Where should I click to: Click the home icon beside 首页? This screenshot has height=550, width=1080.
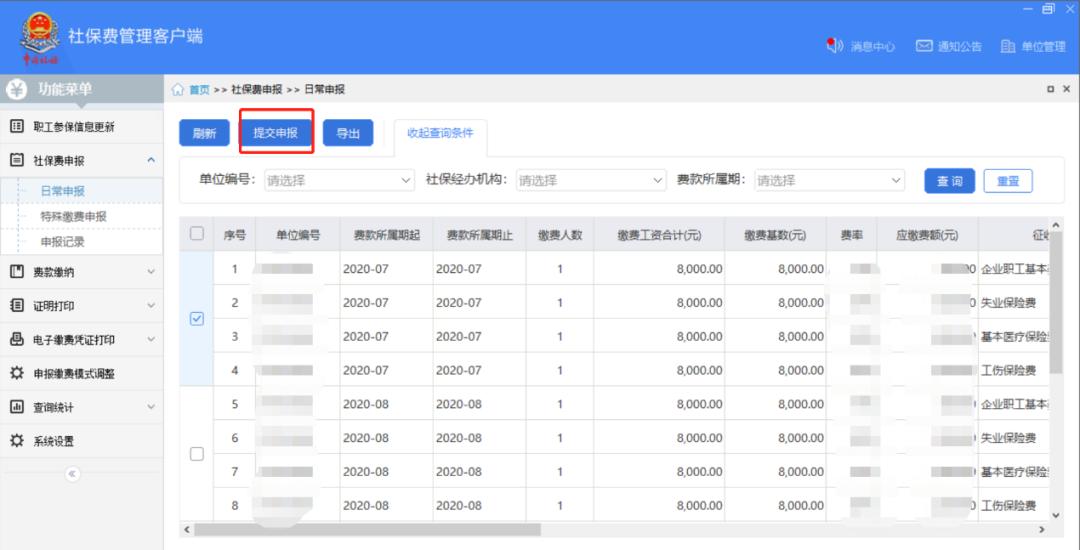[x=178, y=90]
